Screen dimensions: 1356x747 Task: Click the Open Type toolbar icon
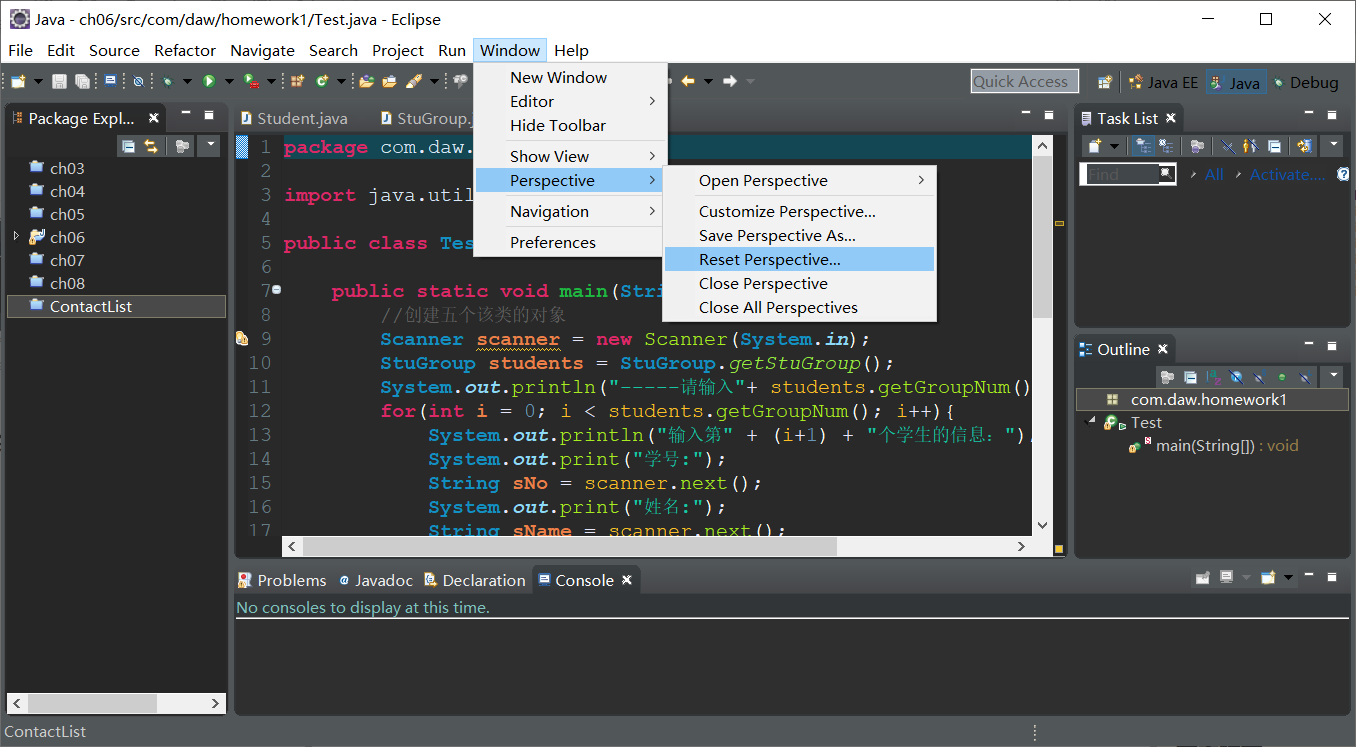[366, 81]
